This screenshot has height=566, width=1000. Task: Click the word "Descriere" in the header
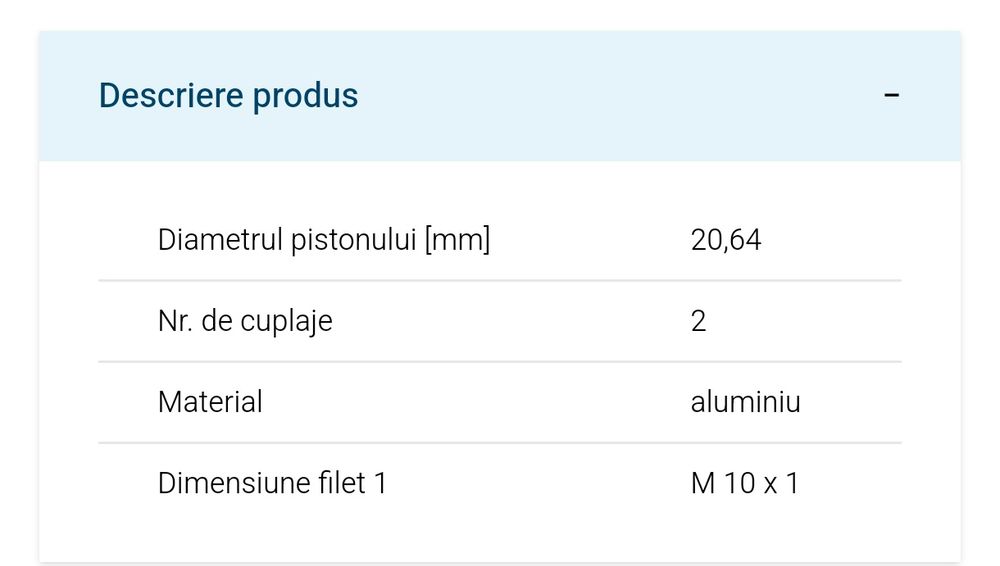point(170,96)
